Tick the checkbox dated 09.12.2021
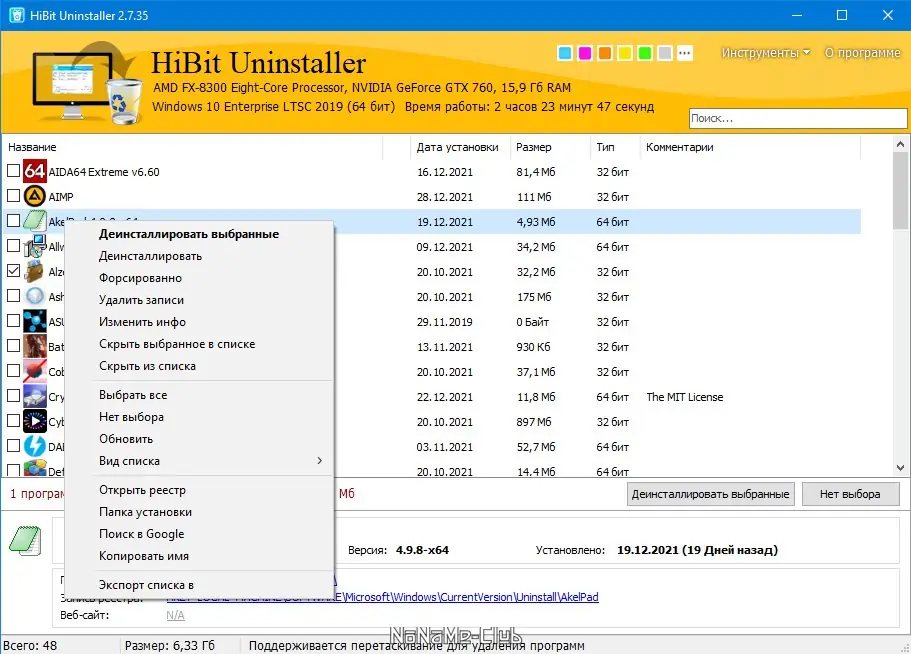The width and height of the screenshot is (911, 654). 13,246
